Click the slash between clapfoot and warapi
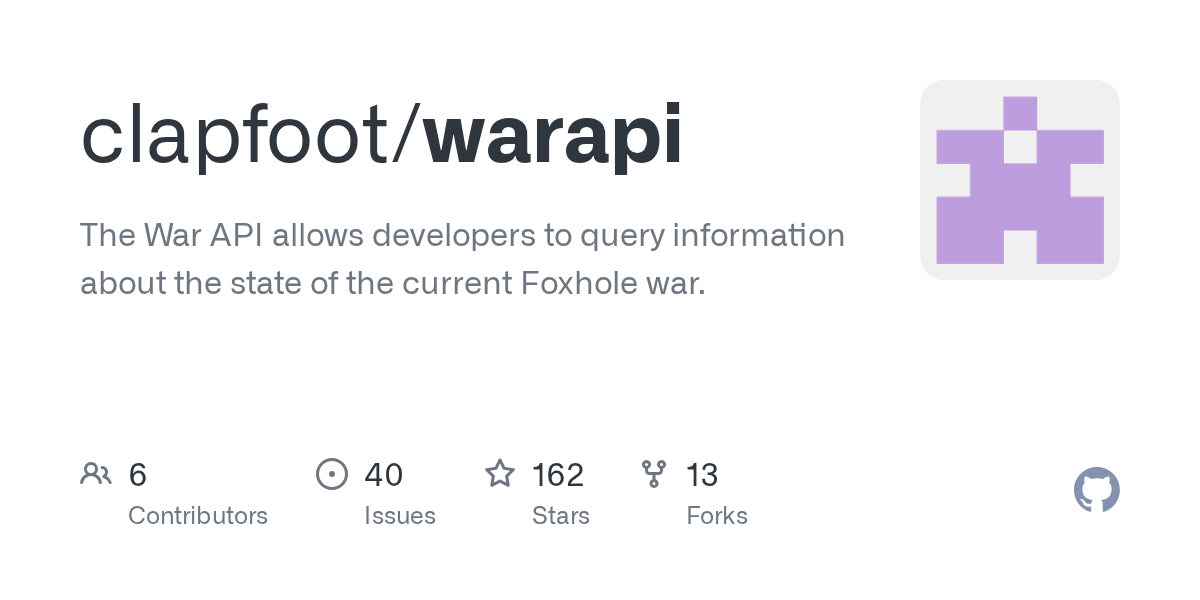1200x600 pixels. pyautogui.click(x=407, y=135)
